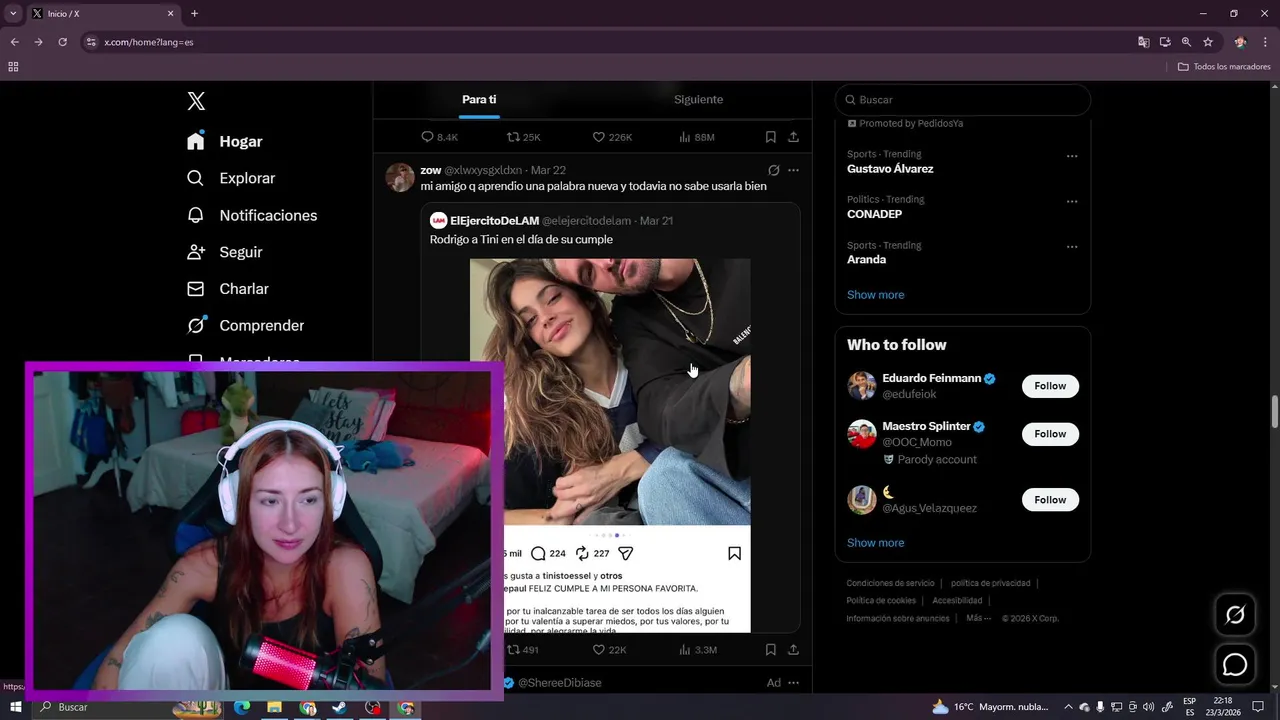
Task: Share zow's post
Action: (793, 650)
